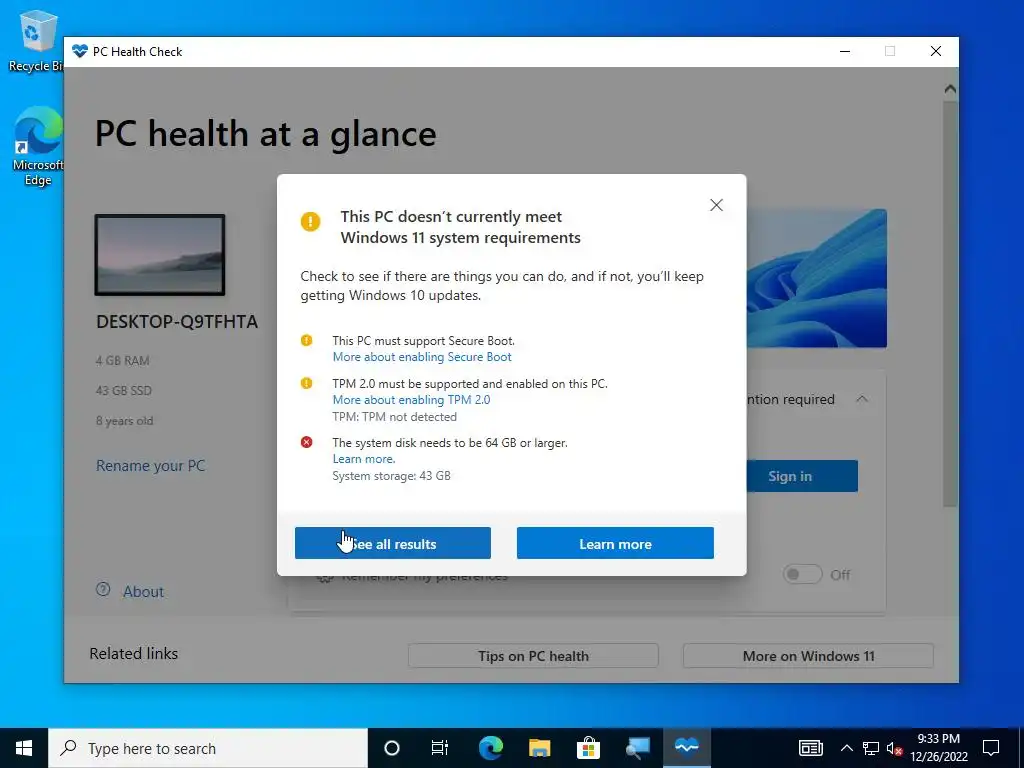Click the TPM 2.0 warning icon
The width and height of the screenshot is (1024, 768).
(306, 383)
